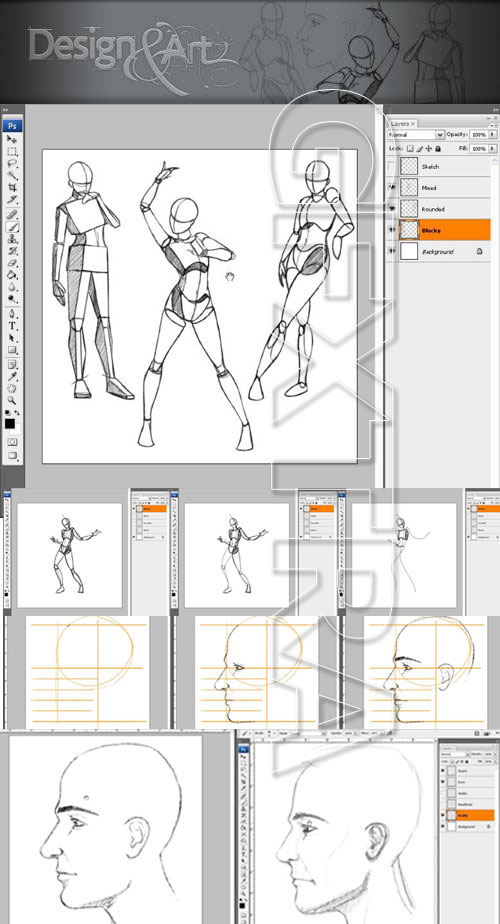Choose the Type tool in the large toolbar
500x924 pixels.
point(12,326)
